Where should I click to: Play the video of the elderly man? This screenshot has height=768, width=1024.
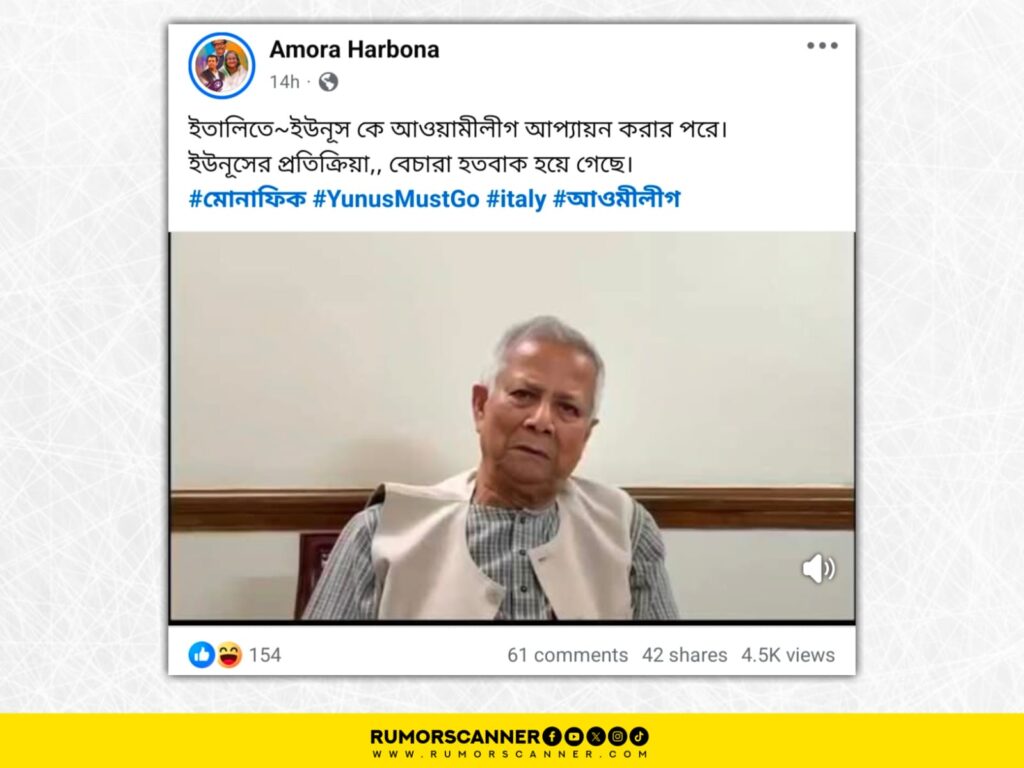tap(512, 426)
